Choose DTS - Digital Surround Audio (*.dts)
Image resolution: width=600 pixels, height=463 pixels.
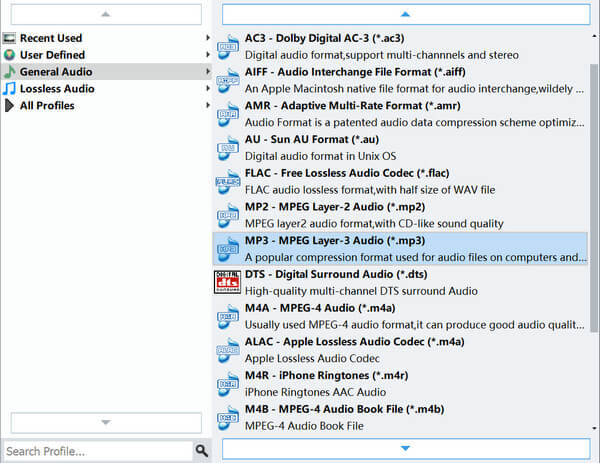400,282
